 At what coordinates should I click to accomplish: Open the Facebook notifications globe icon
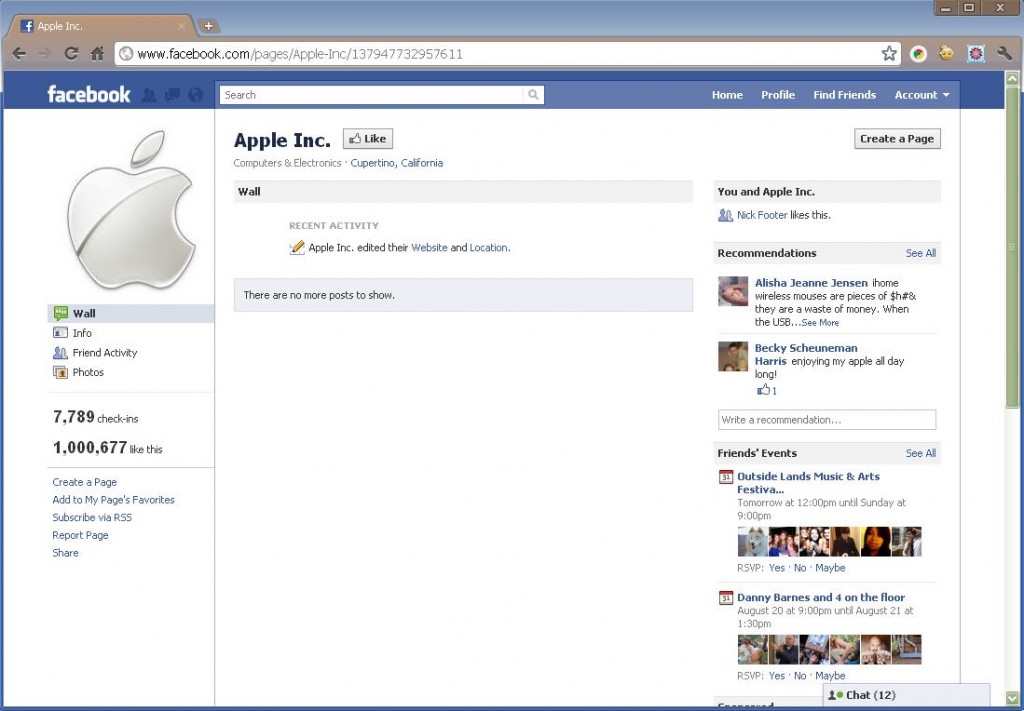[x=195, y=95]
